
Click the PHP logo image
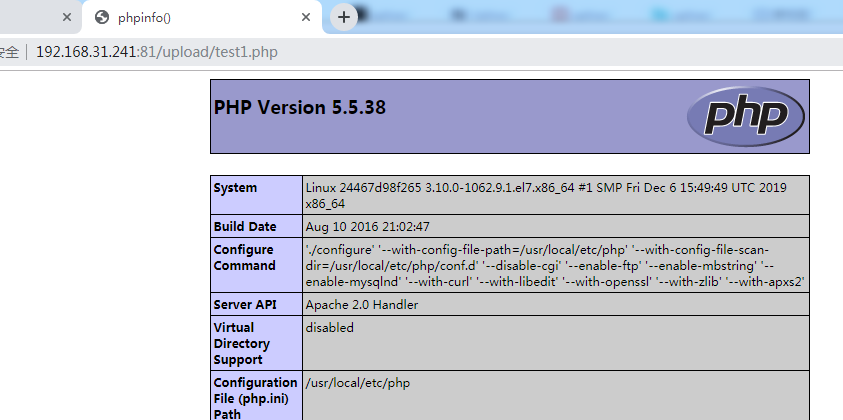click(x=745, y=116)
